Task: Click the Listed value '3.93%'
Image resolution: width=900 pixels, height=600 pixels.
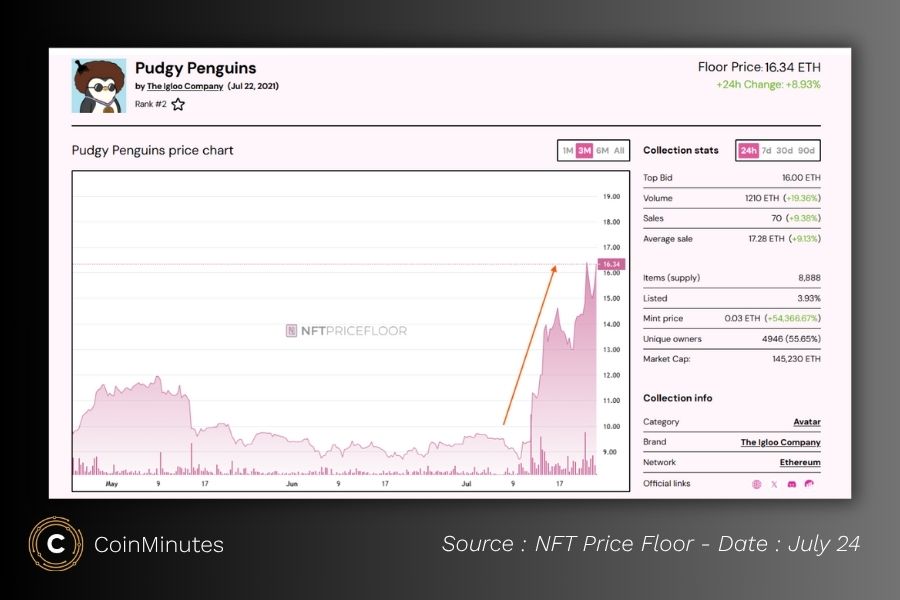Action: point(809,299)
